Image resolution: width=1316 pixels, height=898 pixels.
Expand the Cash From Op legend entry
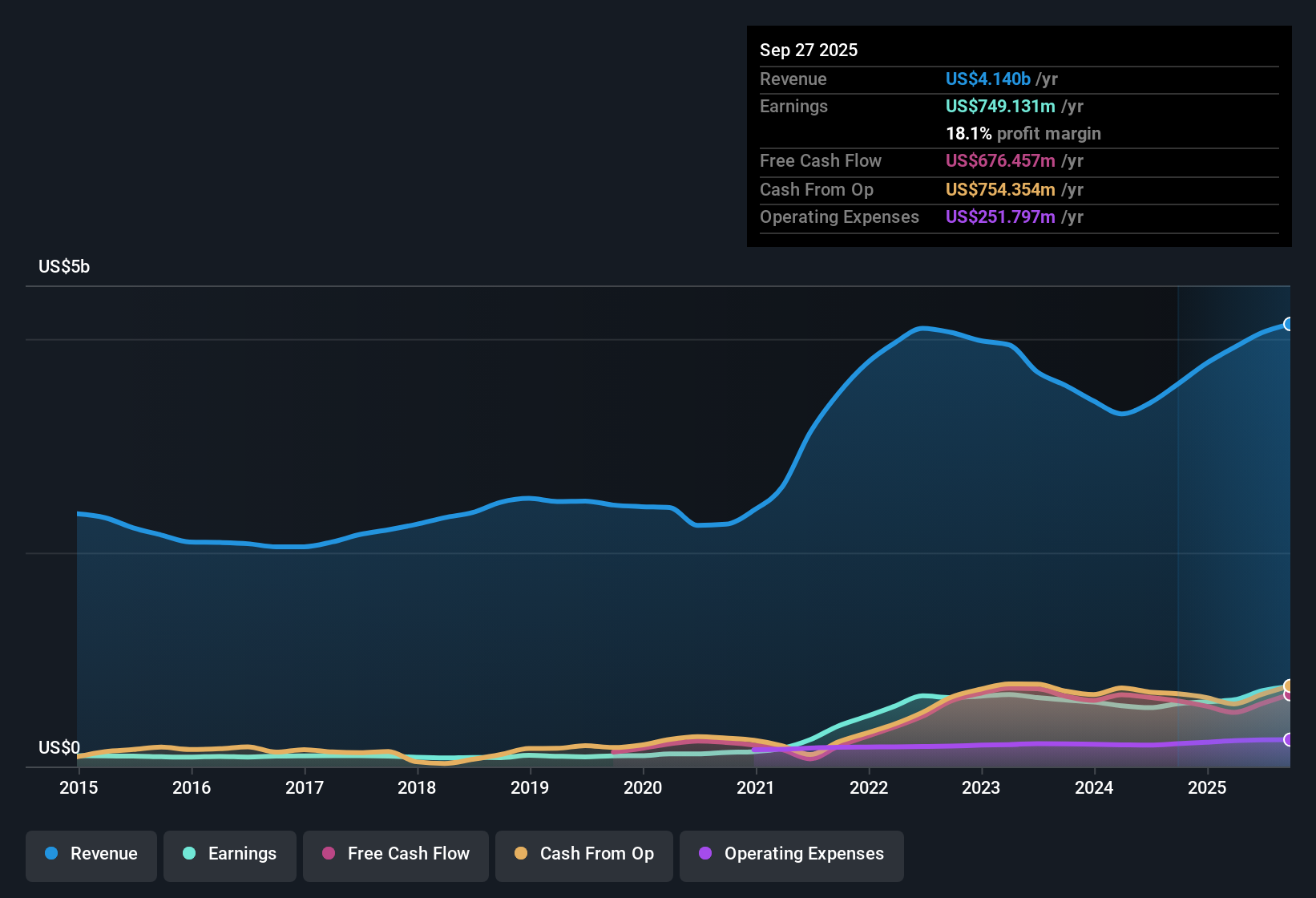(x=583, y=854)
